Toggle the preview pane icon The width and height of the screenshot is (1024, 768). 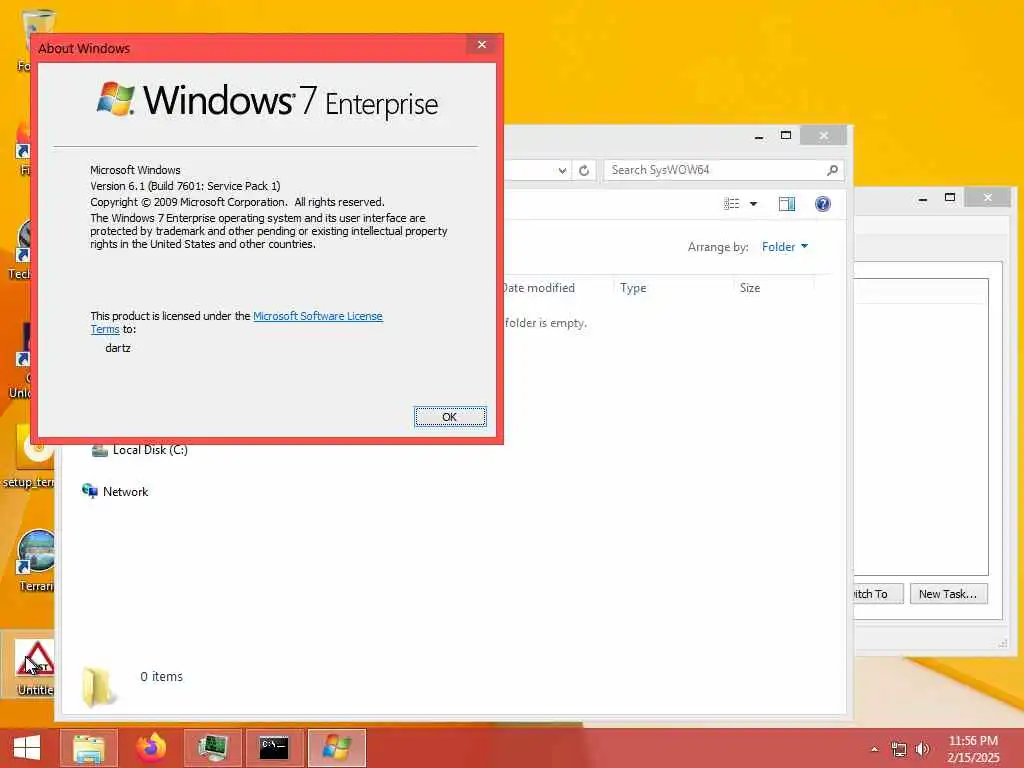(787, 204)
